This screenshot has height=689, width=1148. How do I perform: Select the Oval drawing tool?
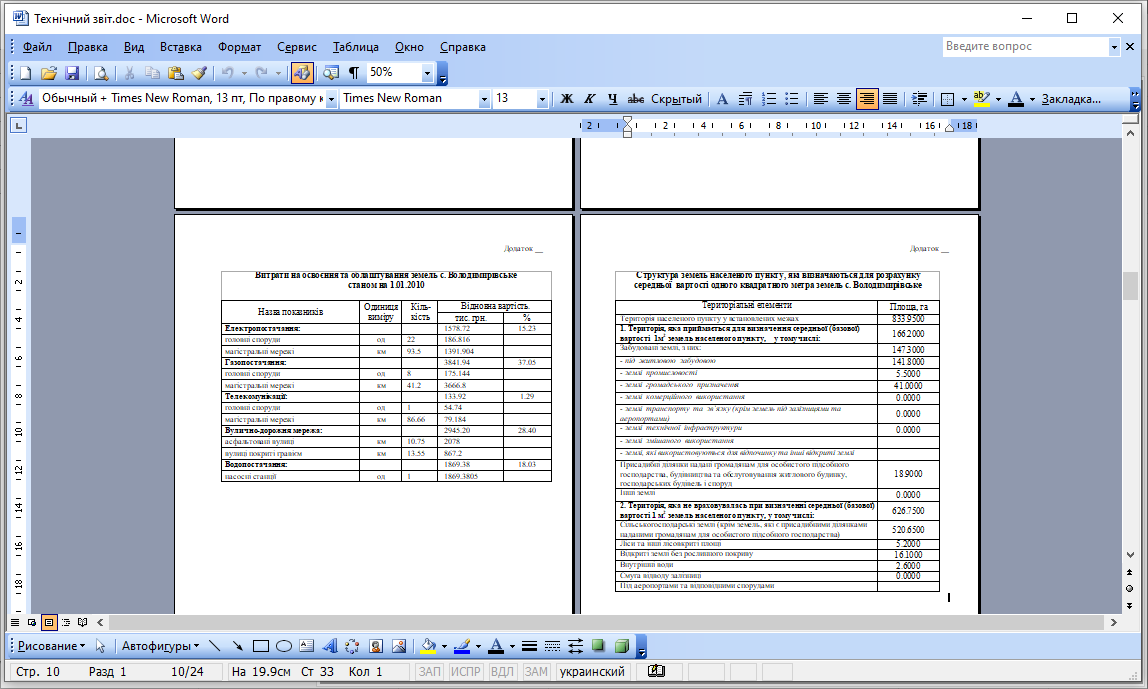(284, 646)
